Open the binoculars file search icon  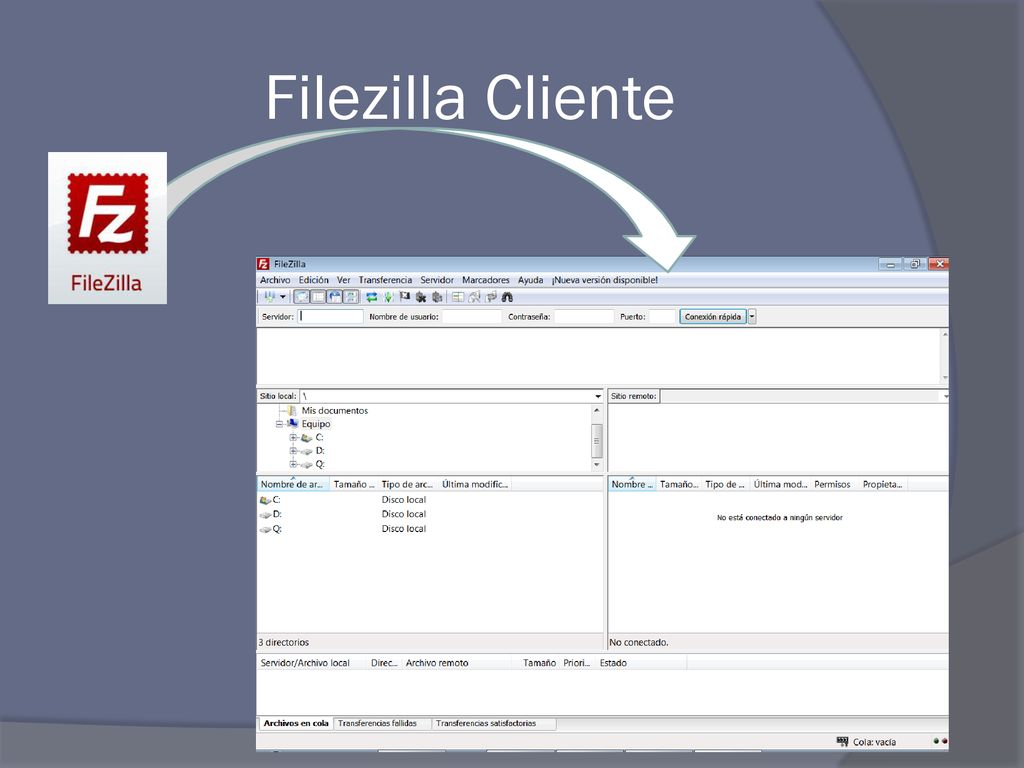507,297
